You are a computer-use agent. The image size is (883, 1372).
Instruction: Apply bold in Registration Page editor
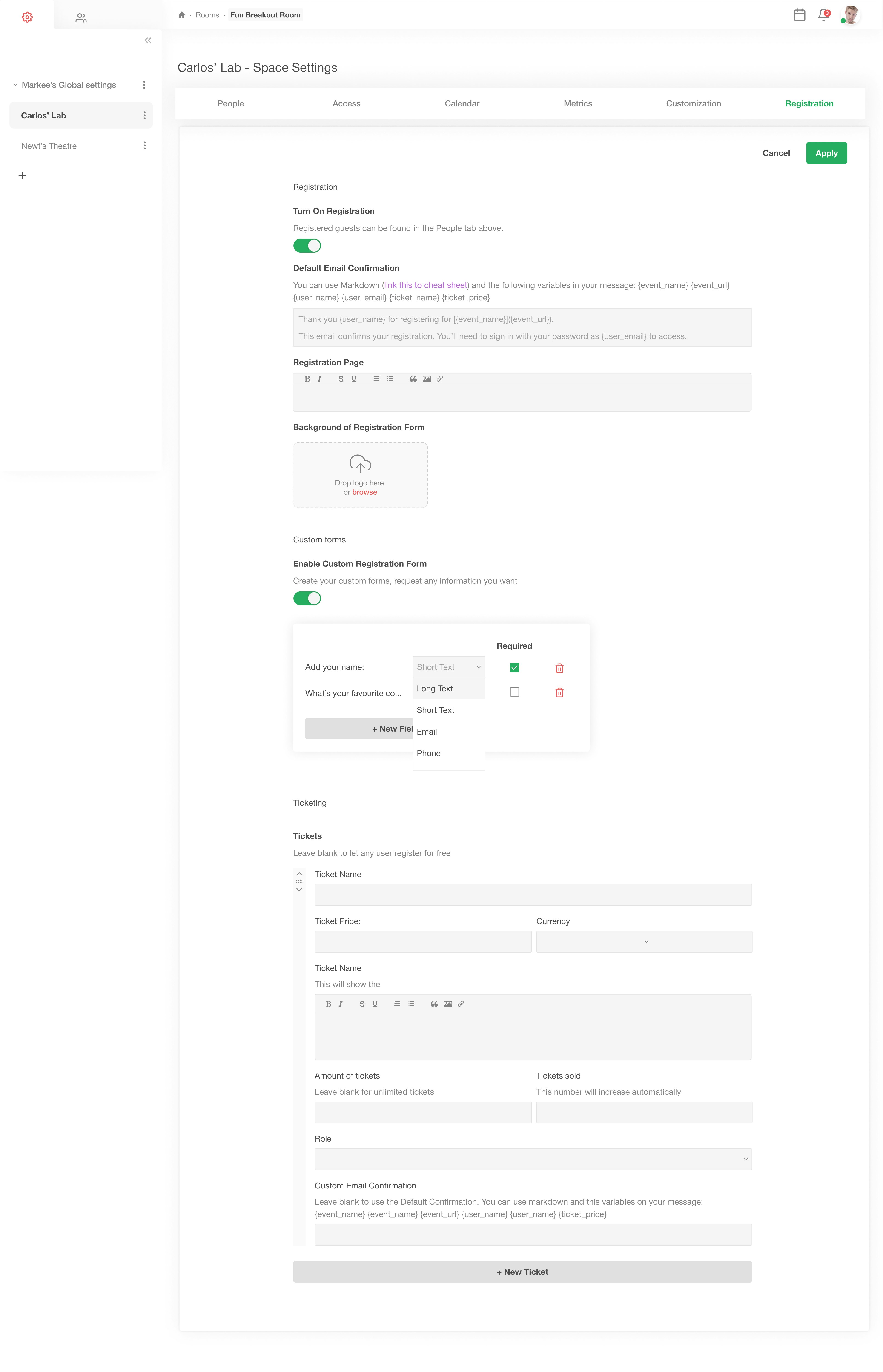307,379
